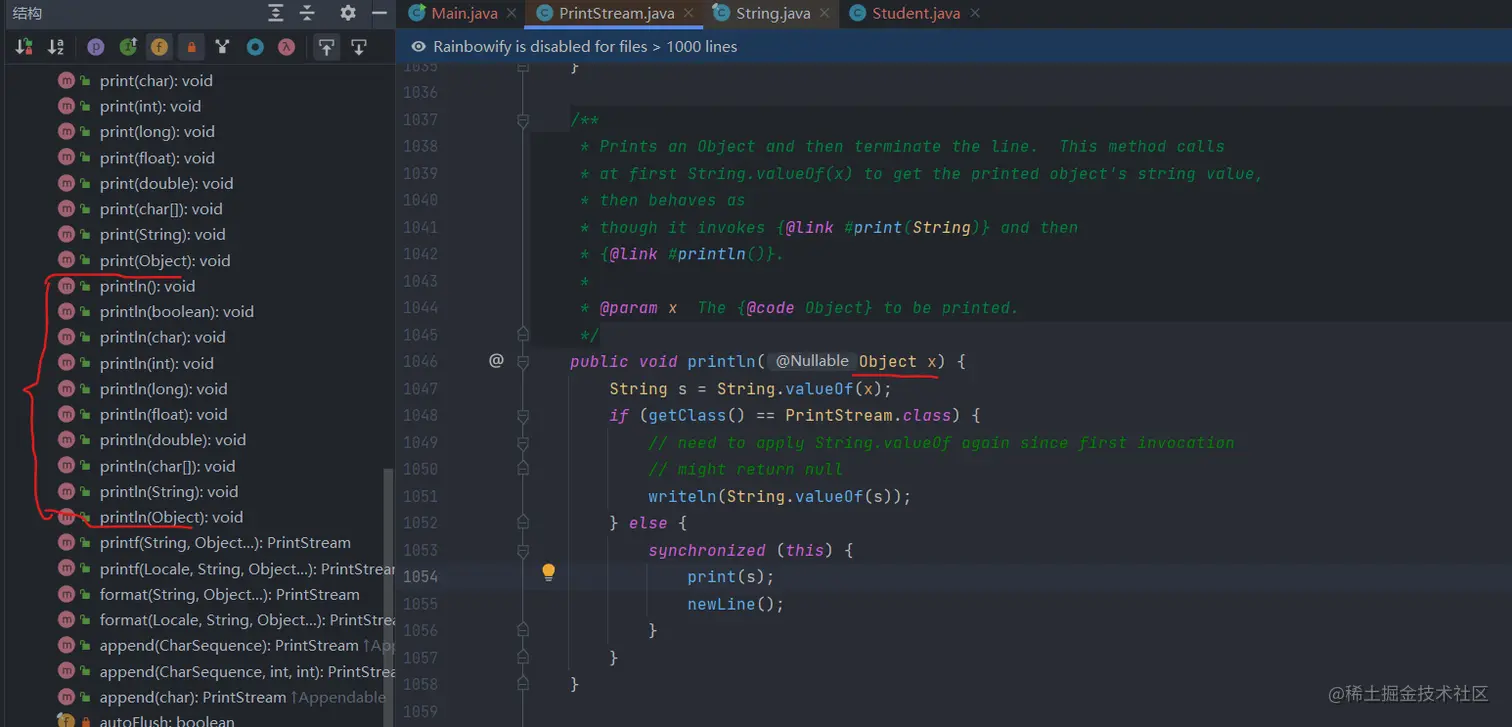The width and height of the screenshot is (1512, 727).
Task: Toggle Show Anonymous Classes blue circle icon
Action: pos(255,47)
